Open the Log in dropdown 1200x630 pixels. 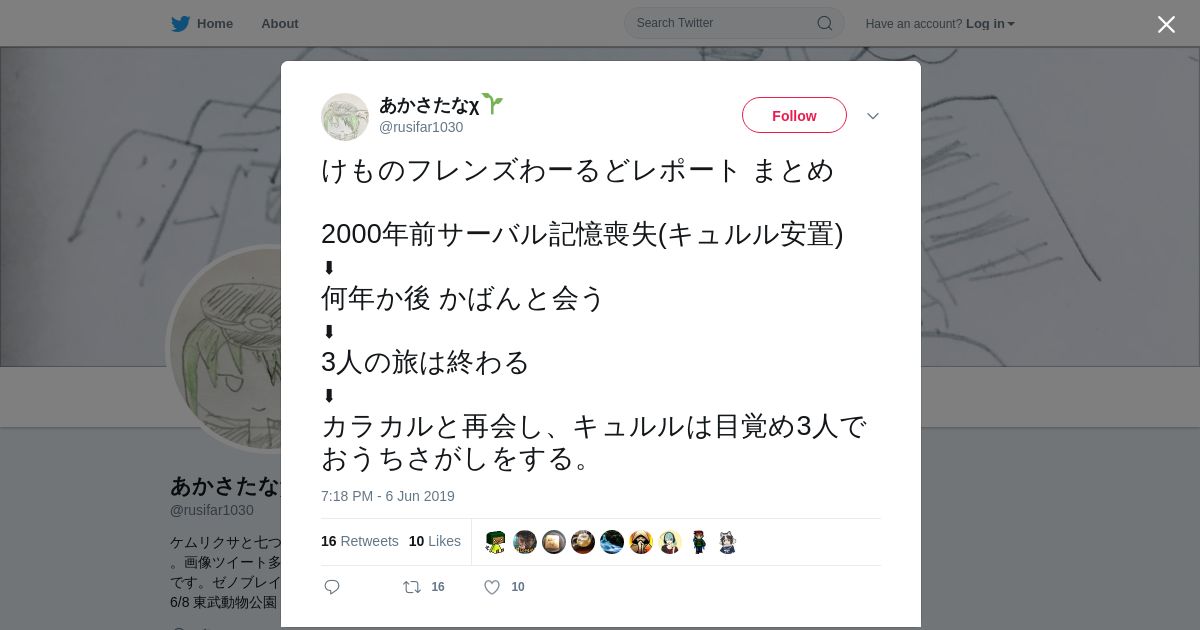coord(990,24)
